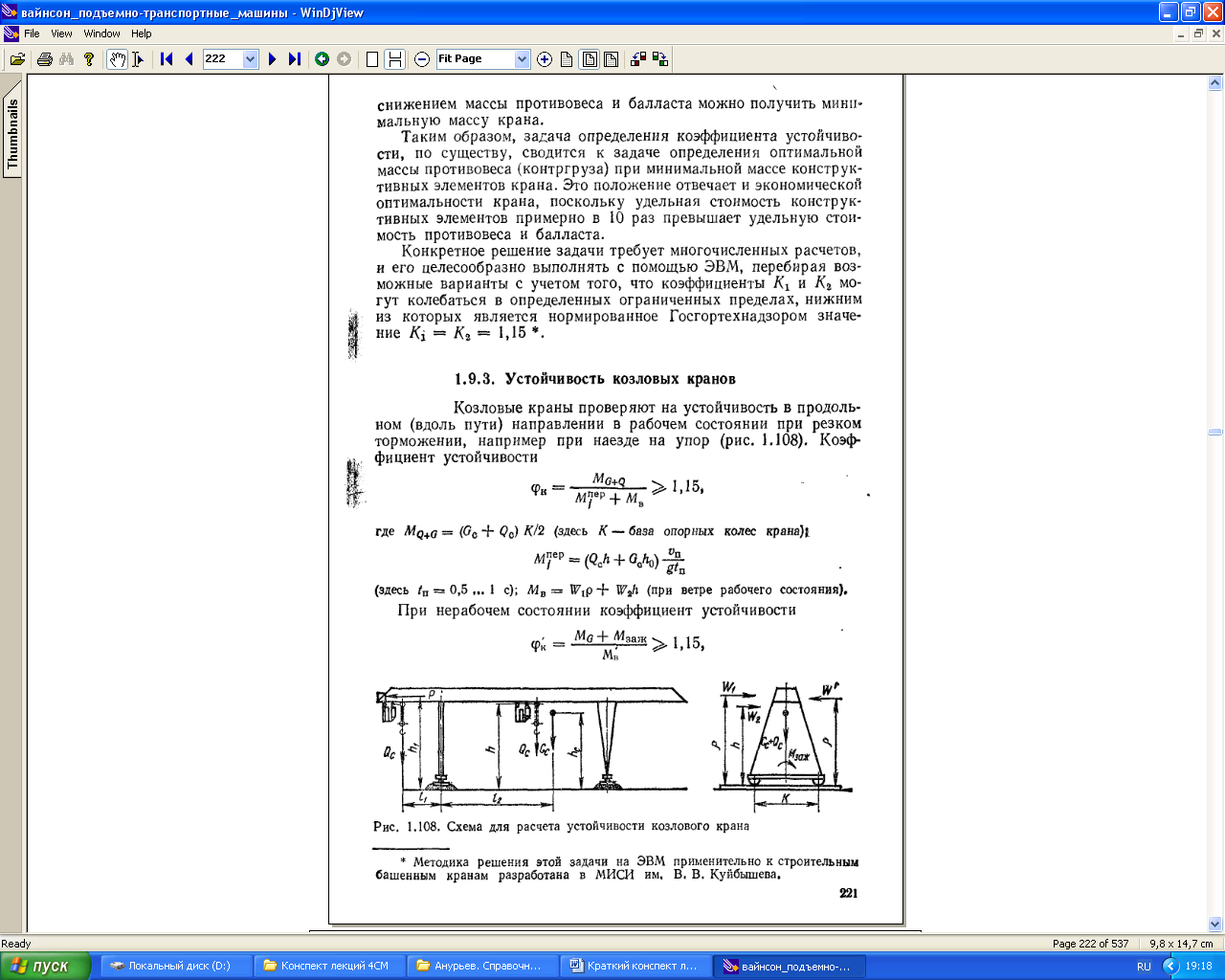Jump to the first page

[x=167, y=59]
